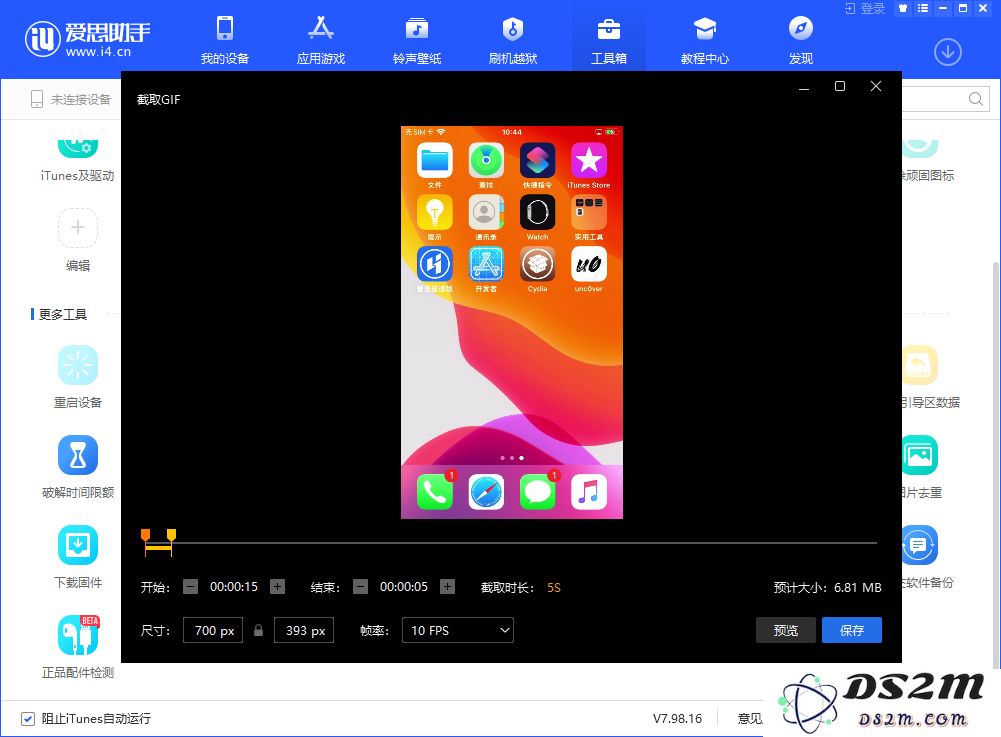The image size is (1001, 737).
Task: Toggle 阻止iTunes自动运行 checkbox
Action: pos(27,718)
